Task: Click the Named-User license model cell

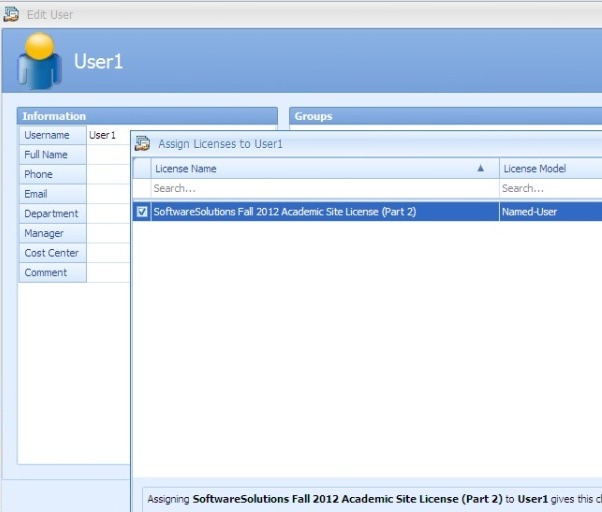Action: tap(551, 212)
